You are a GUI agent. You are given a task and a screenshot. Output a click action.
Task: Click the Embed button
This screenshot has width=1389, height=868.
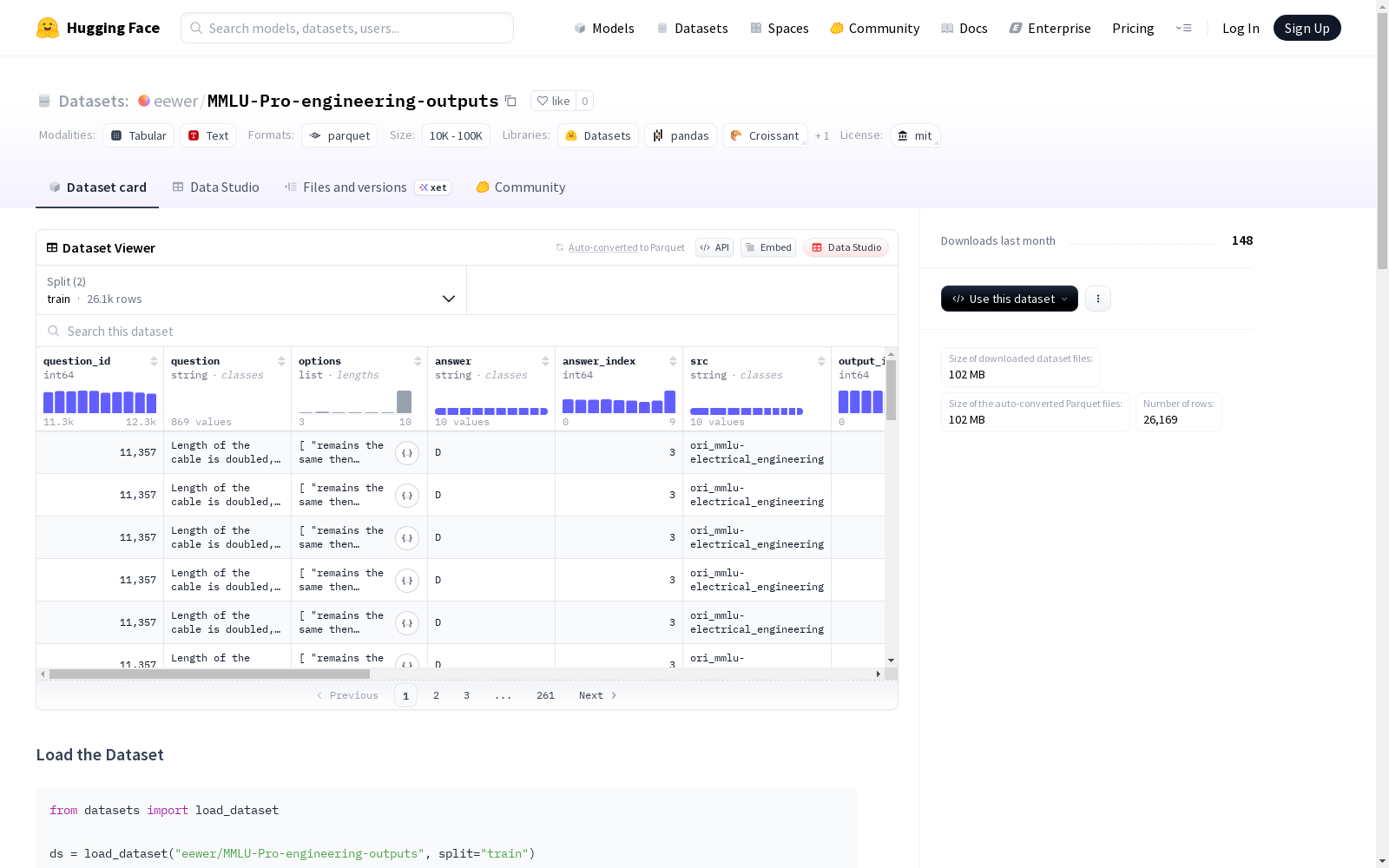pyautogui.click(x=768, y=247)
